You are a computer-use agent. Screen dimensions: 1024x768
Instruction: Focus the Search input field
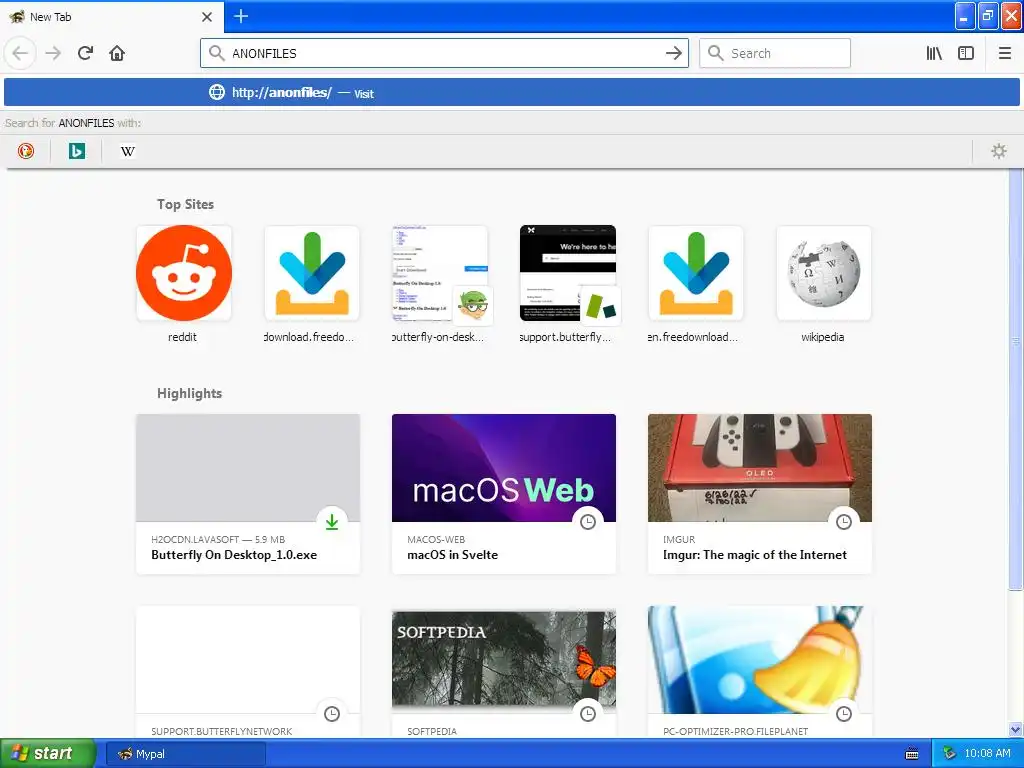tap(775, 53)
